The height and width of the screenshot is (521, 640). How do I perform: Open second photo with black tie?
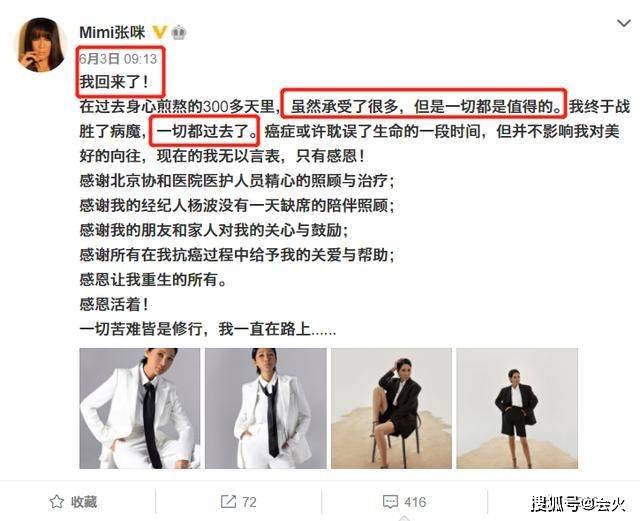click(x=266, y=408)
